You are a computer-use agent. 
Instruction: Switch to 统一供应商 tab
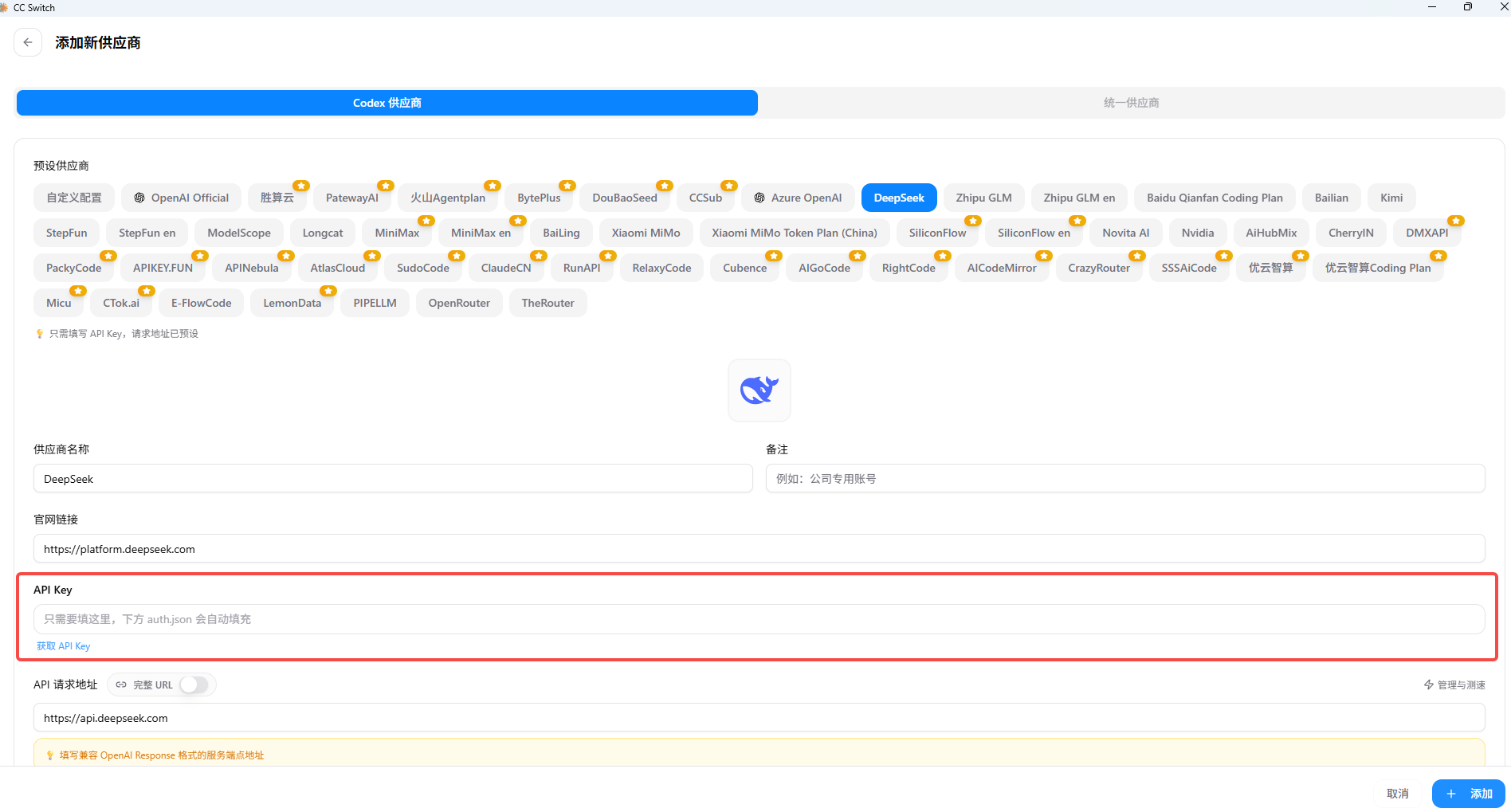[1131, 103]
